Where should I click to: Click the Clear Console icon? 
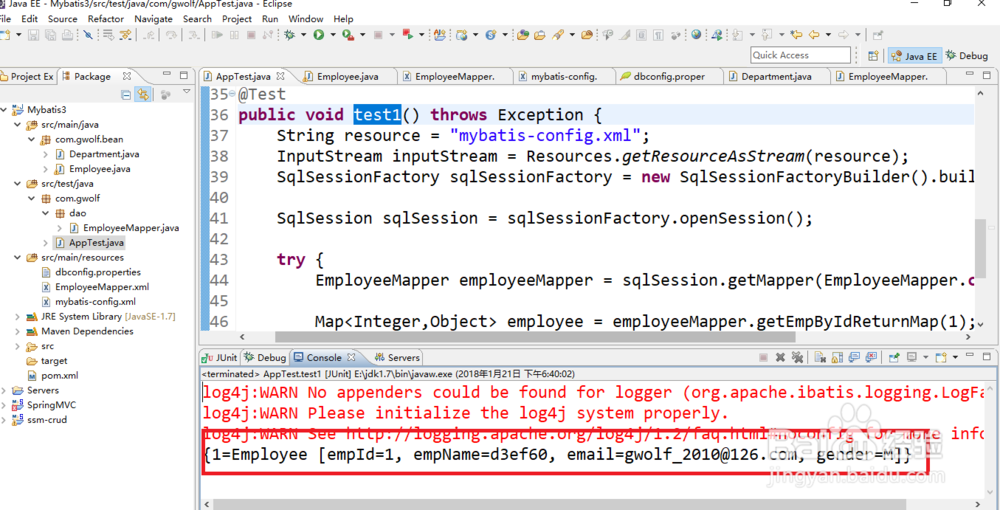click(x=820, y=358)
